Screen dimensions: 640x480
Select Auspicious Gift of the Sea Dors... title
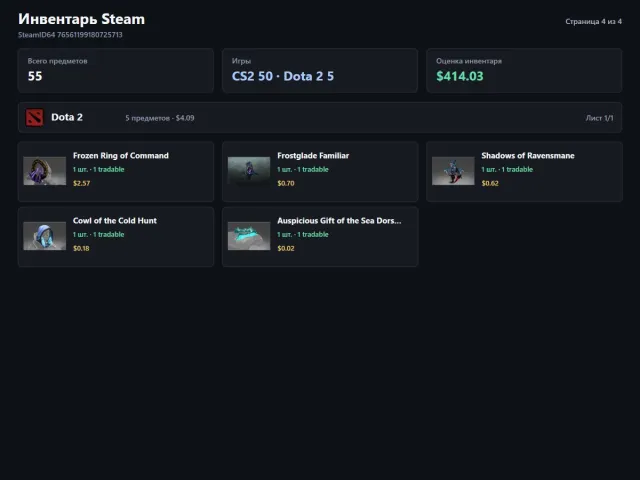click(x=339, y=221)
